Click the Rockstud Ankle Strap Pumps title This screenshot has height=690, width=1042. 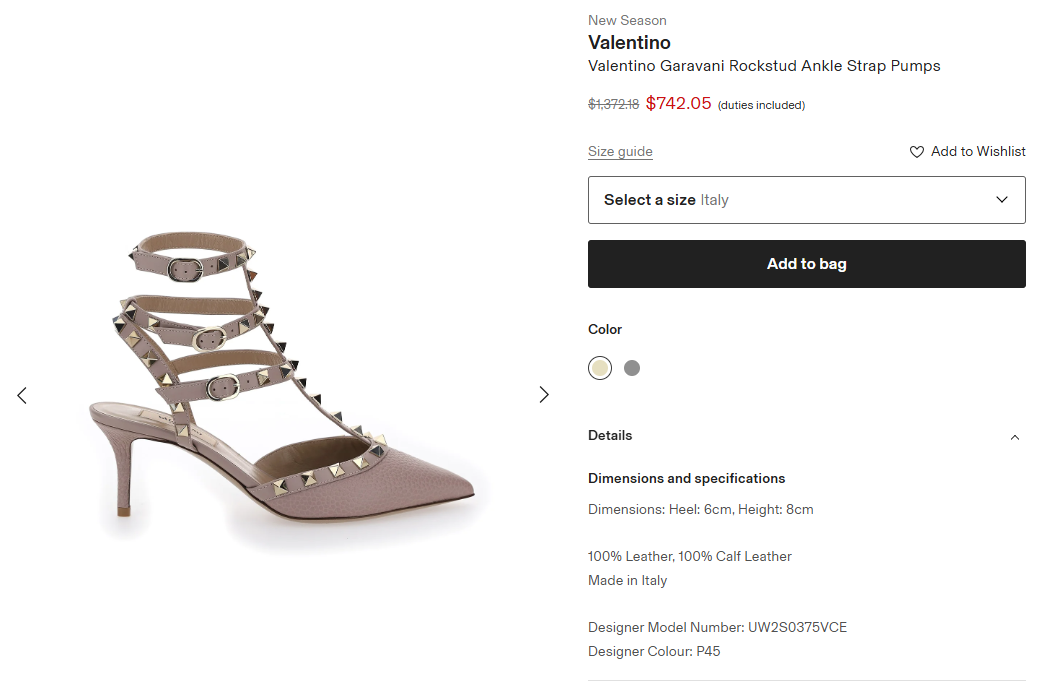coord(764,66)
